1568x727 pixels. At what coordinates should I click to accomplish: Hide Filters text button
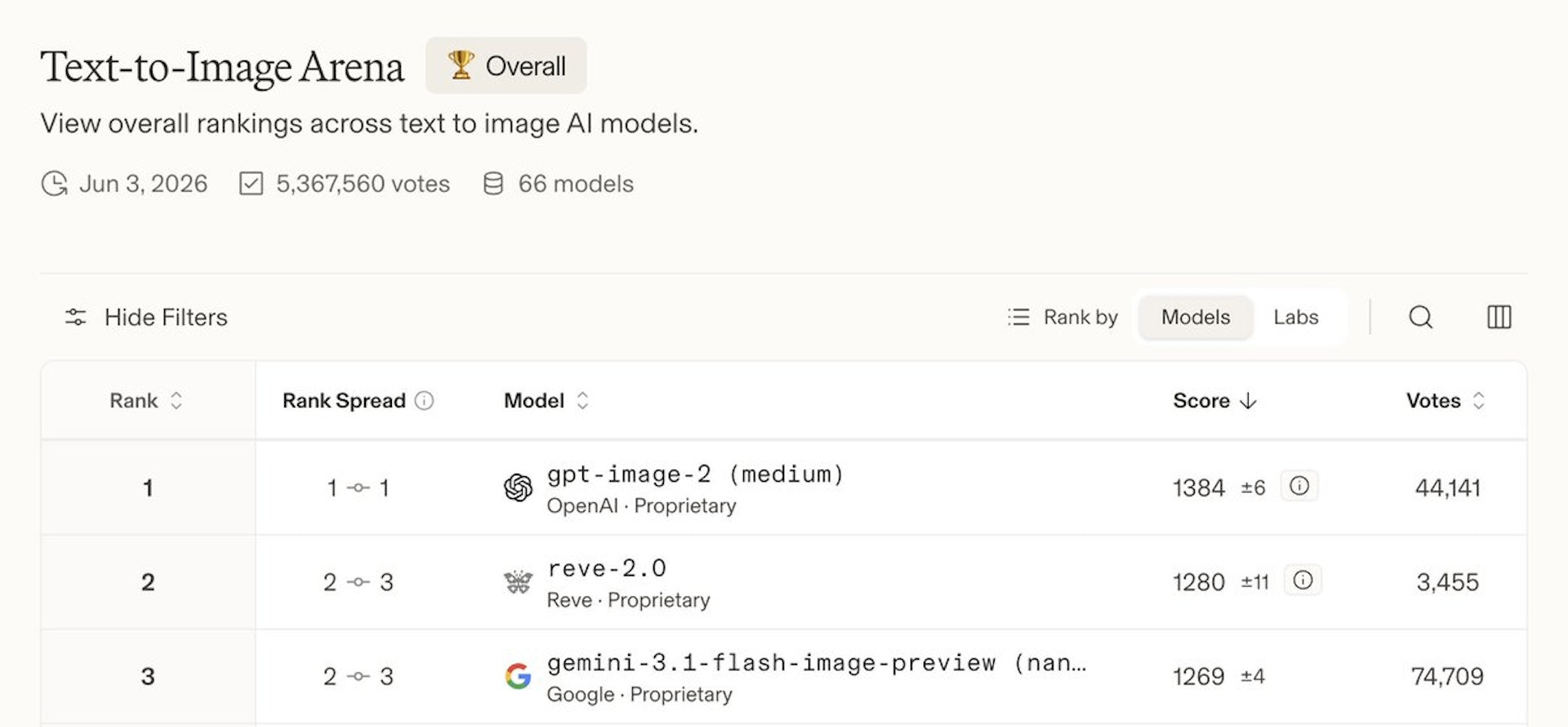pos(166,317)
